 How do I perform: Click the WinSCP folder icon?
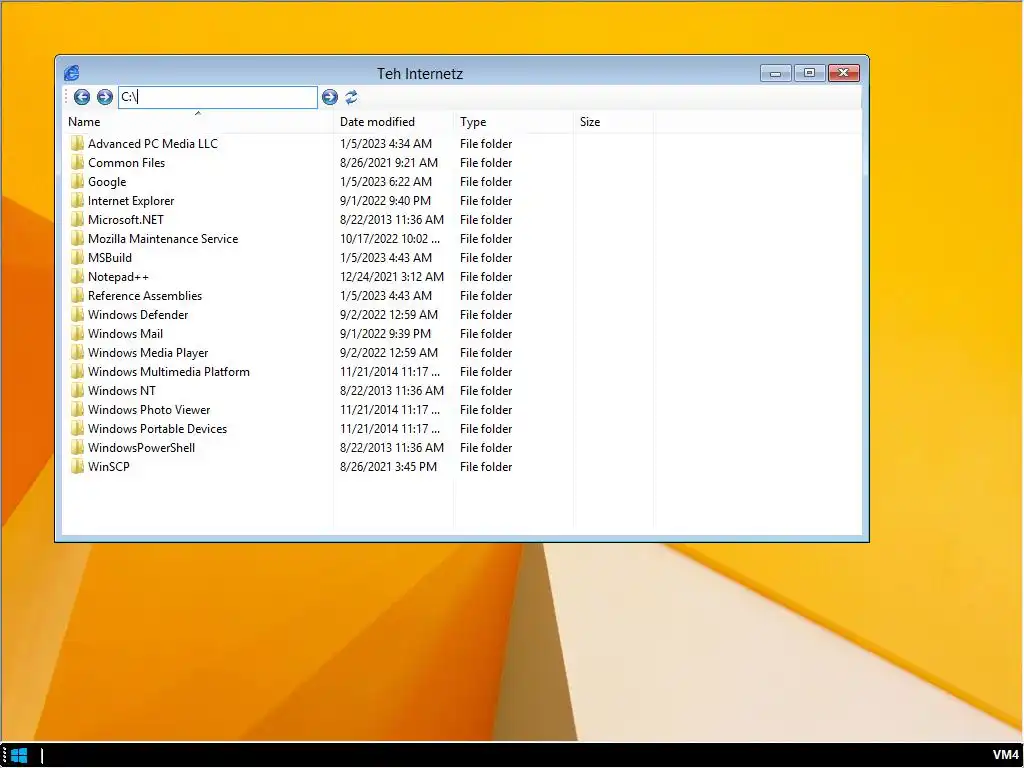point(77,465)
